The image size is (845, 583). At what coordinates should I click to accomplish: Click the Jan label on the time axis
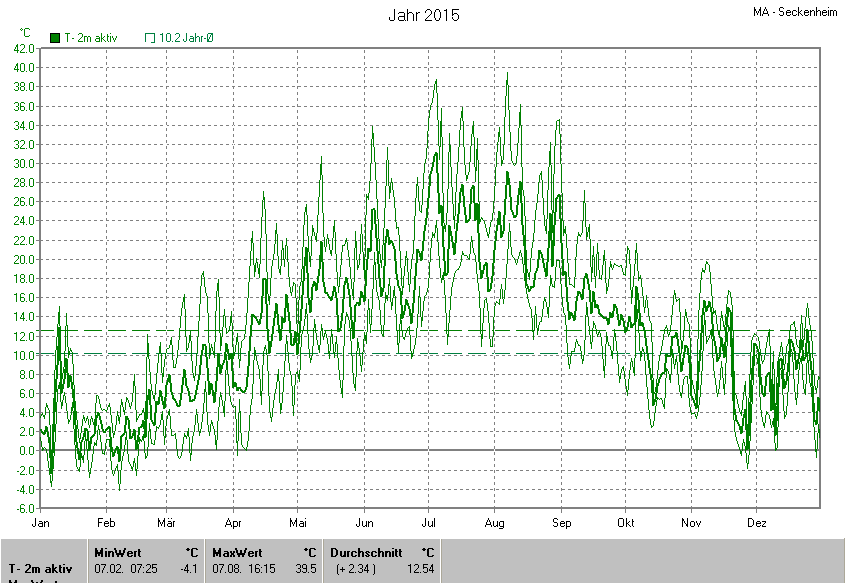click(x=41, y=523)
